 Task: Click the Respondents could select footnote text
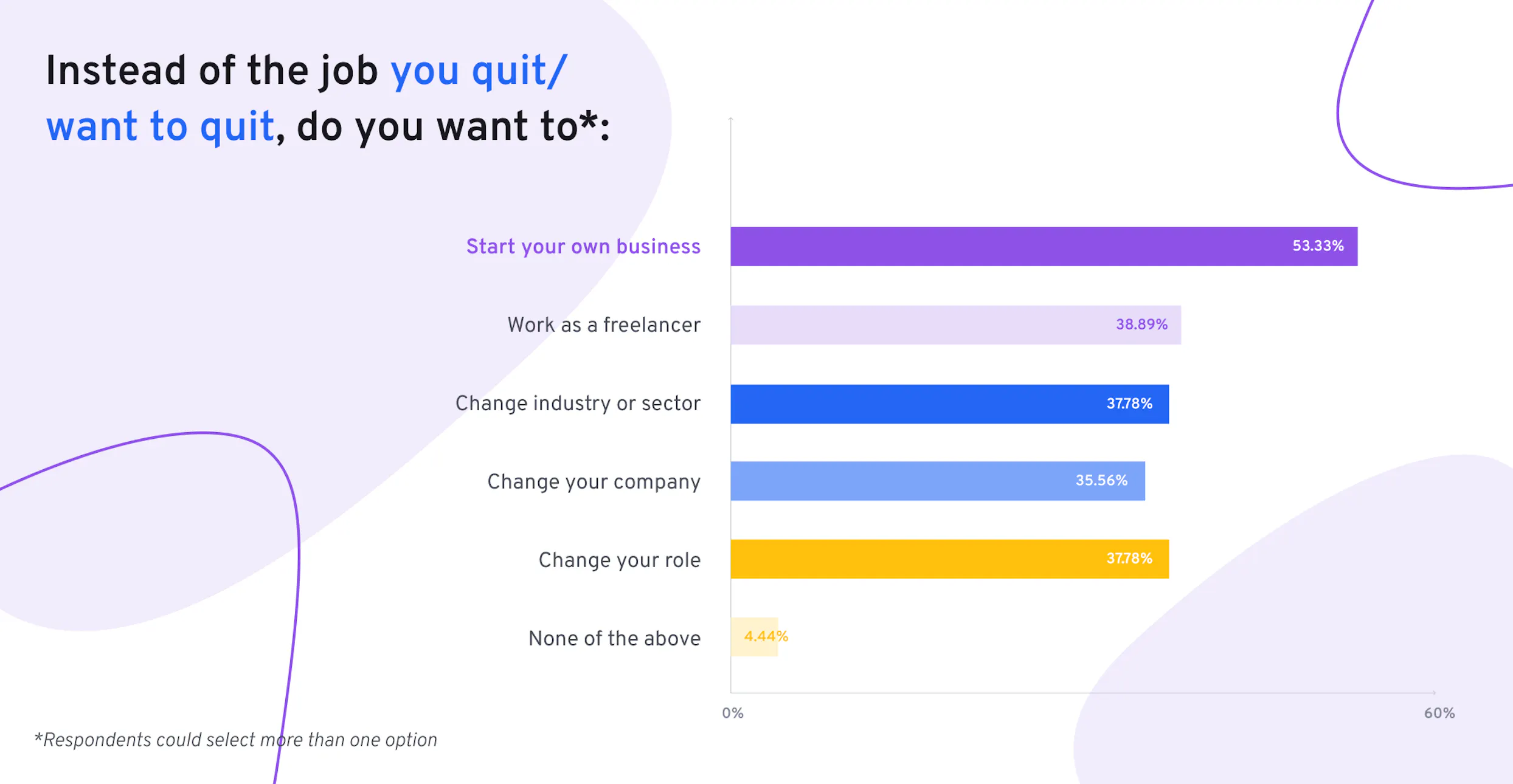(x=235, y=740)
